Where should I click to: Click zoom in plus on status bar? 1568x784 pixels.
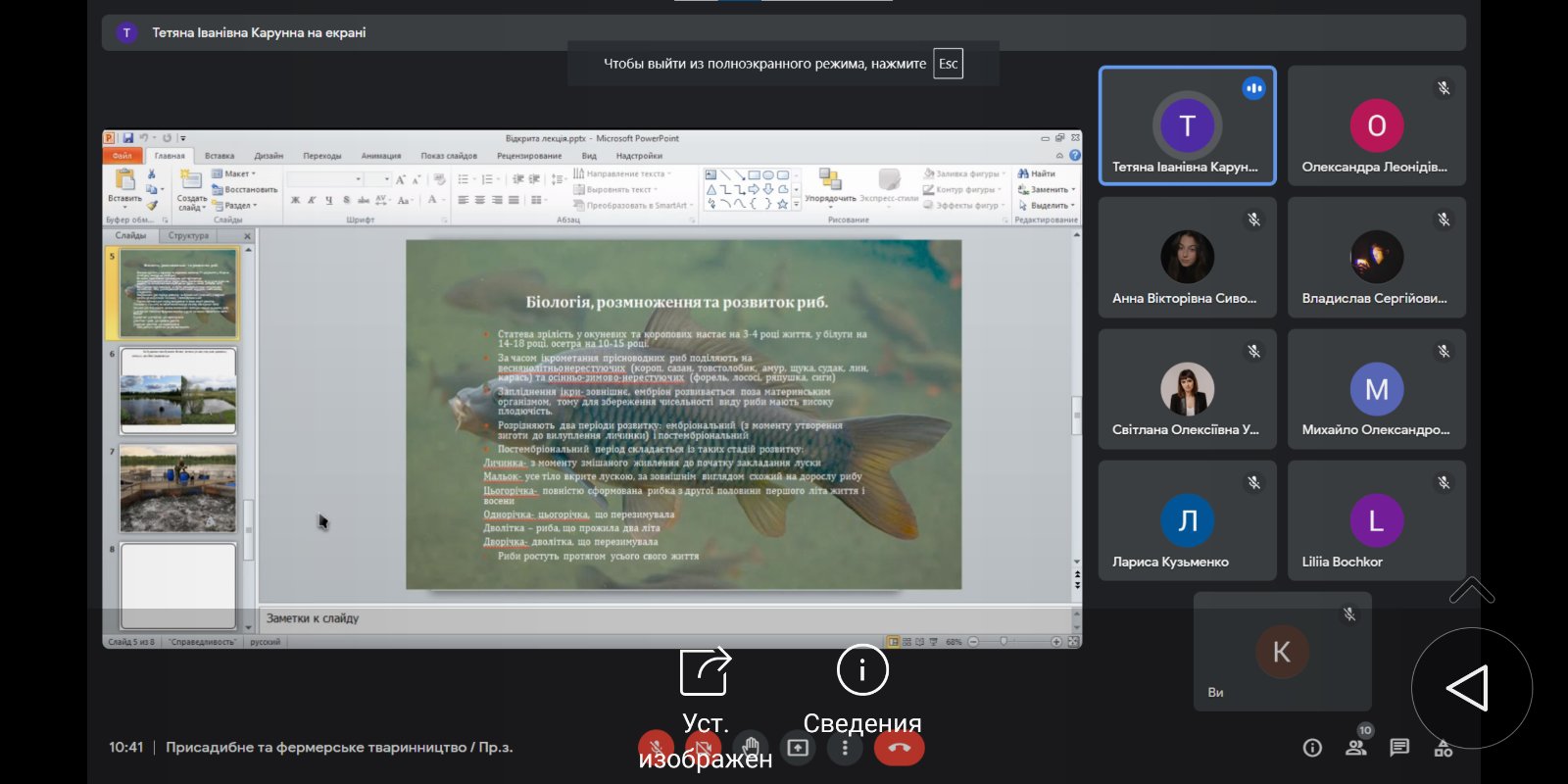click(x=1056, y=642)
